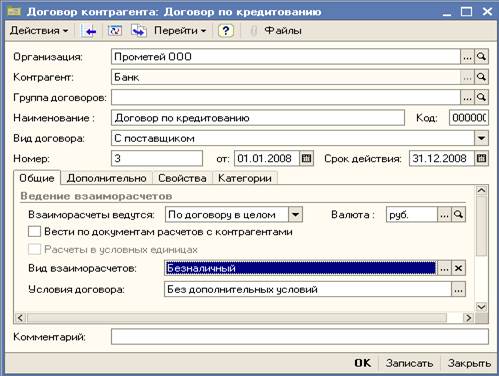
Task: Click the magnifier icon for Валюта
Action: (458, 215)
